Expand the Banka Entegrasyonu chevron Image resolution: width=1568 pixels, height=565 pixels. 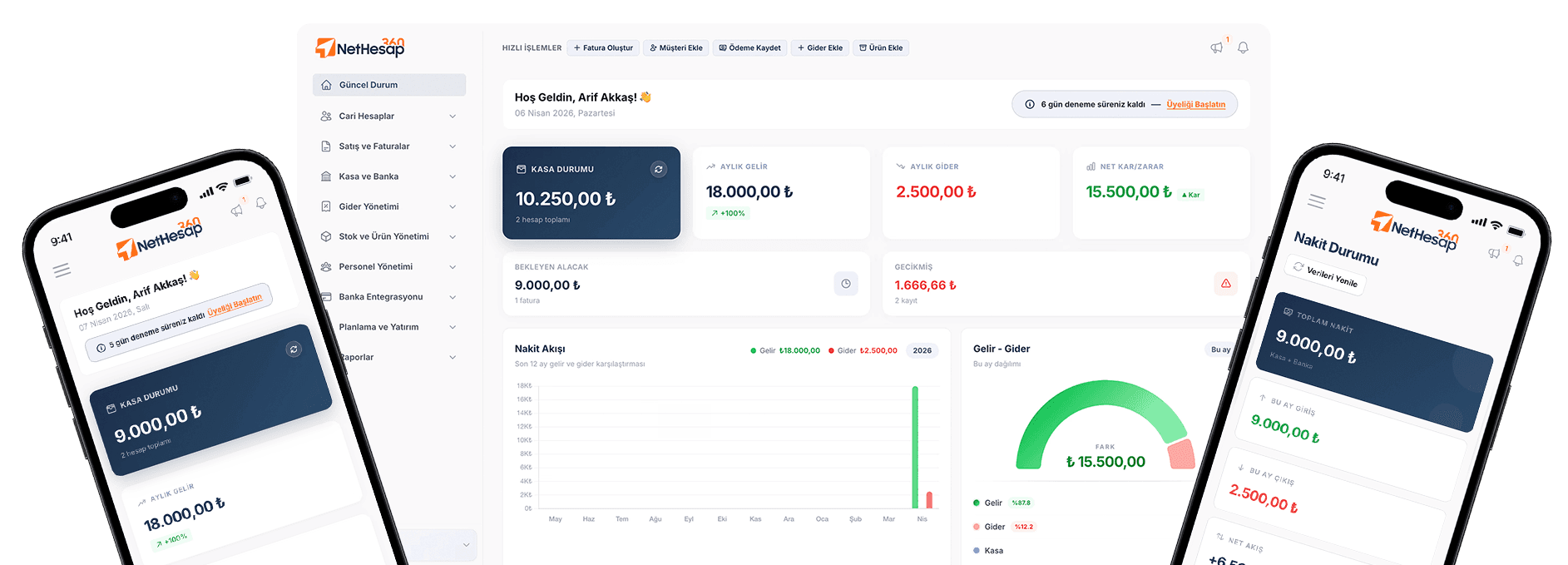coord(453,297)
